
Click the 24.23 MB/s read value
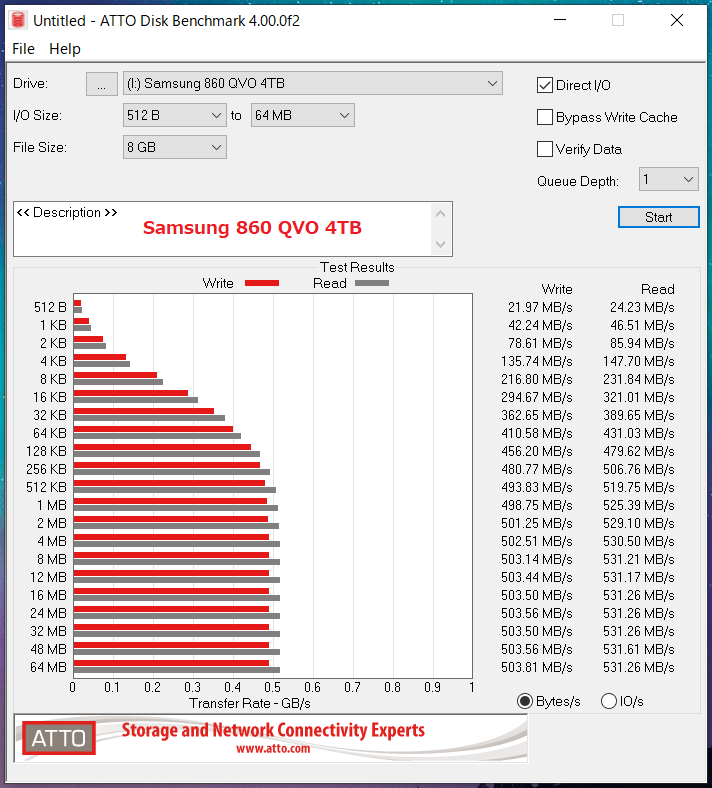click(x=642, y=307)
